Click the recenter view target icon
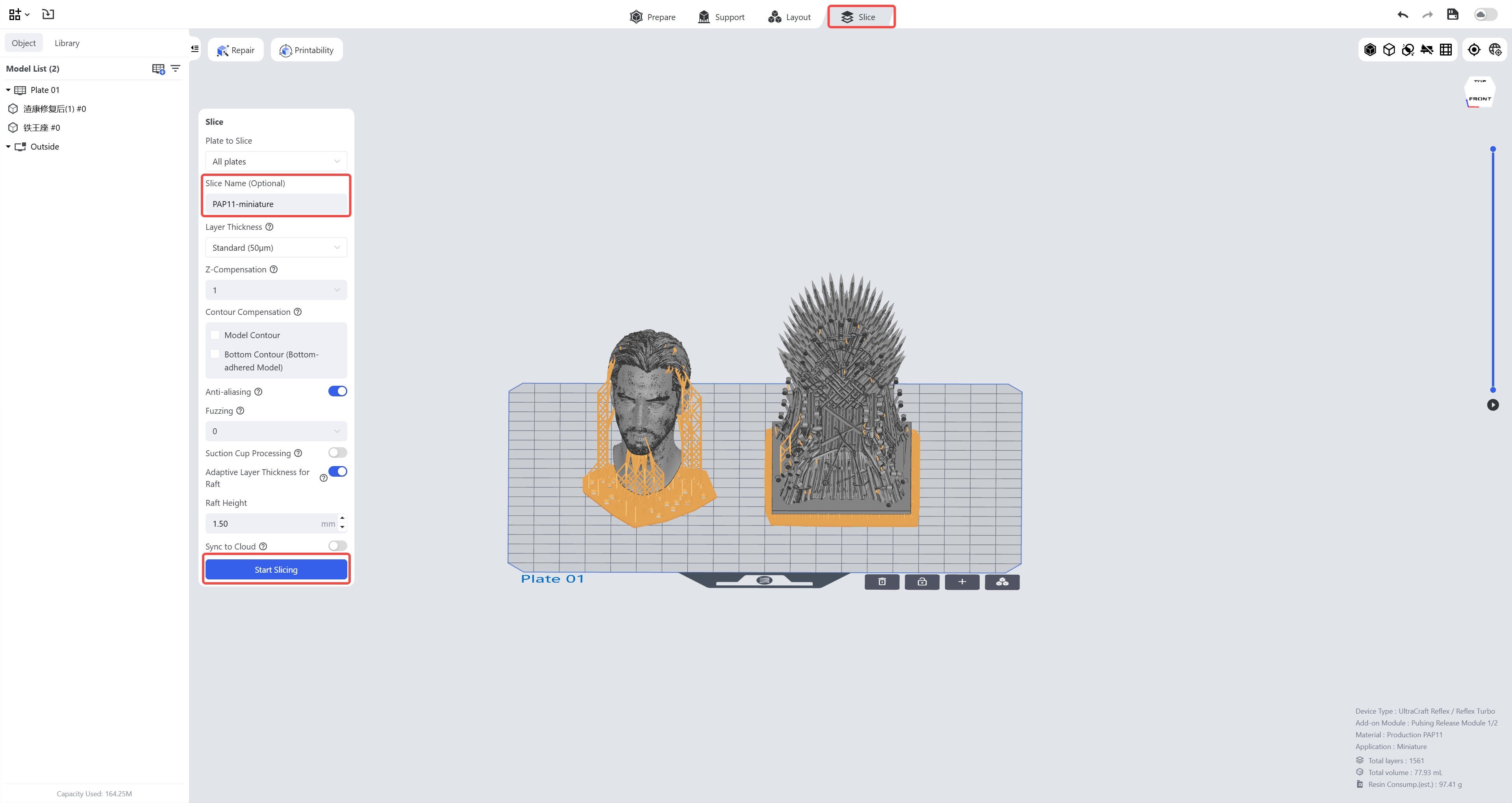Viewport: 1512px width, 803px height. pyautogui.click(x=1474, y=50)
